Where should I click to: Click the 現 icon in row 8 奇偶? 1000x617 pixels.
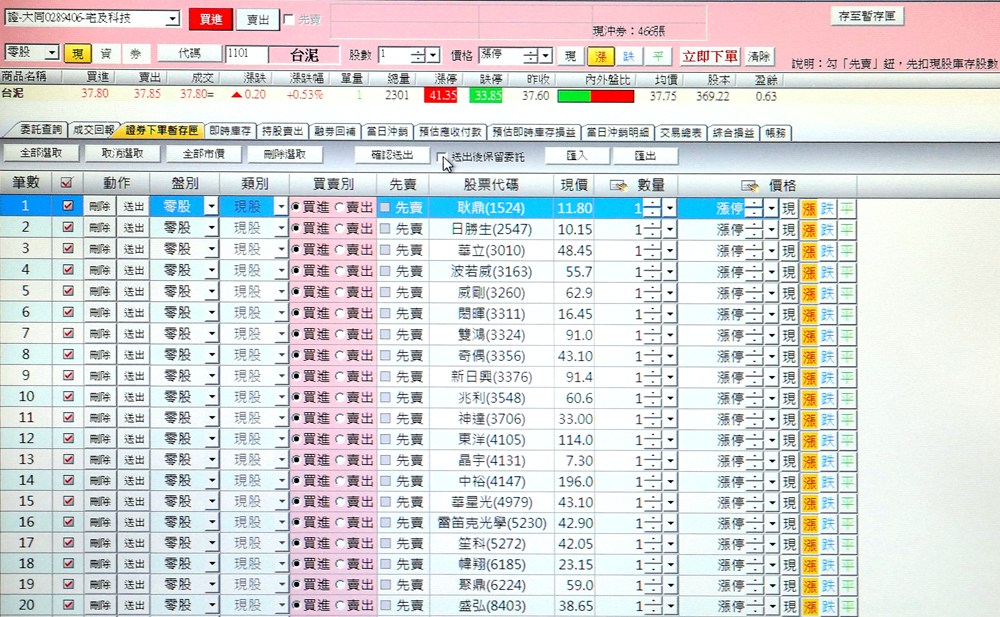(789, 356)
